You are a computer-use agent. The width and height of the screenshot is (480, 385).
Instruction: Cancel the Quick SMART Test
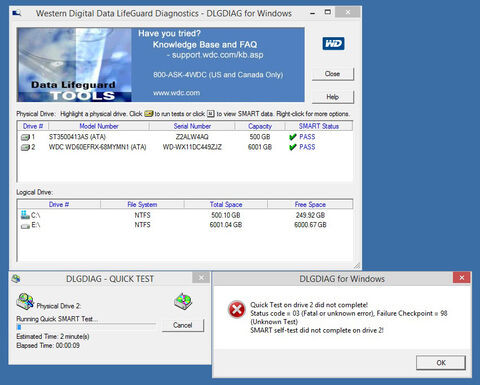pyautogui.click(x=183, y=325)
